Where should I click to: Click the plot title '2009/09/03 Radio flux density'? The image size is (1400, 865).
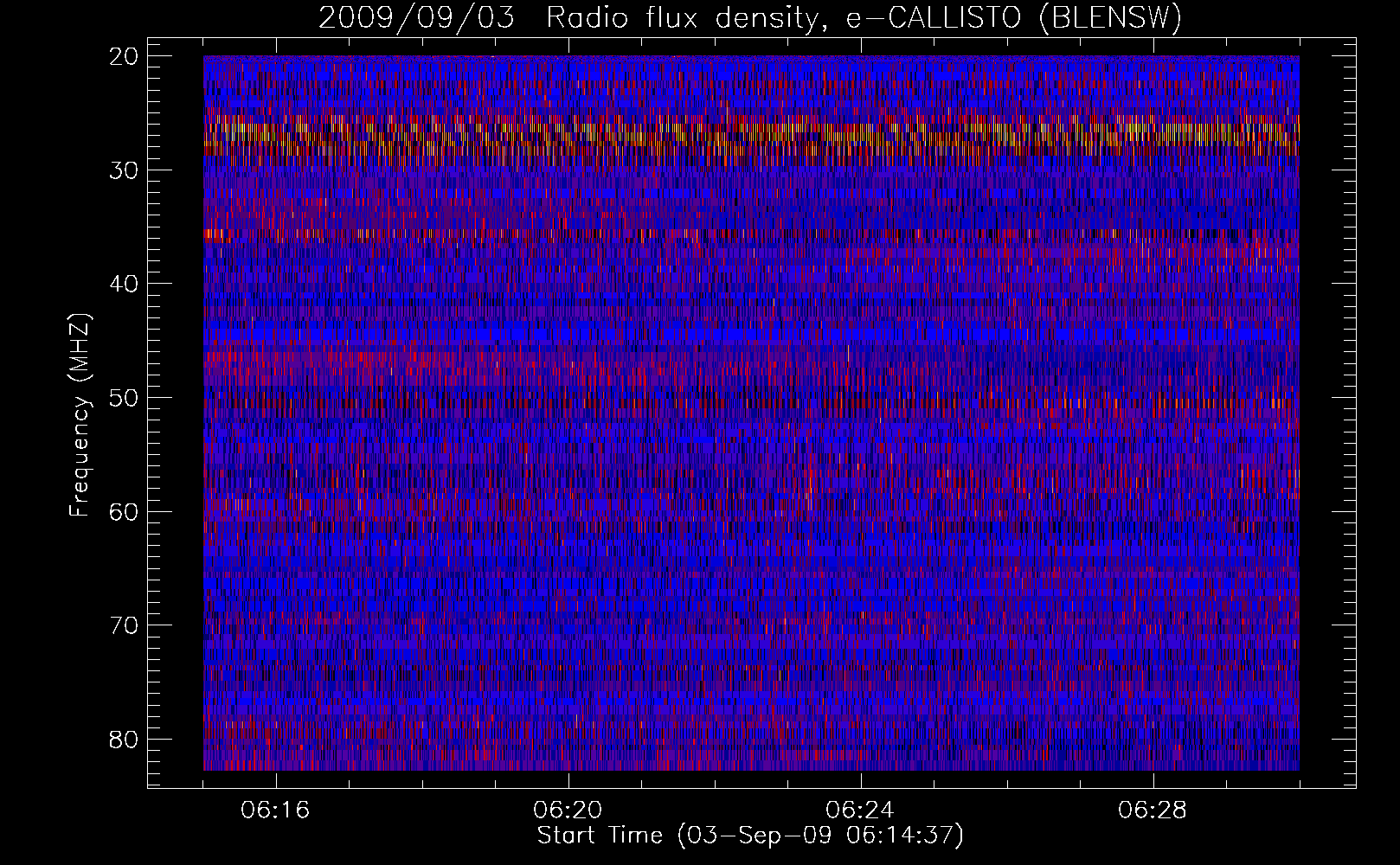750,17
